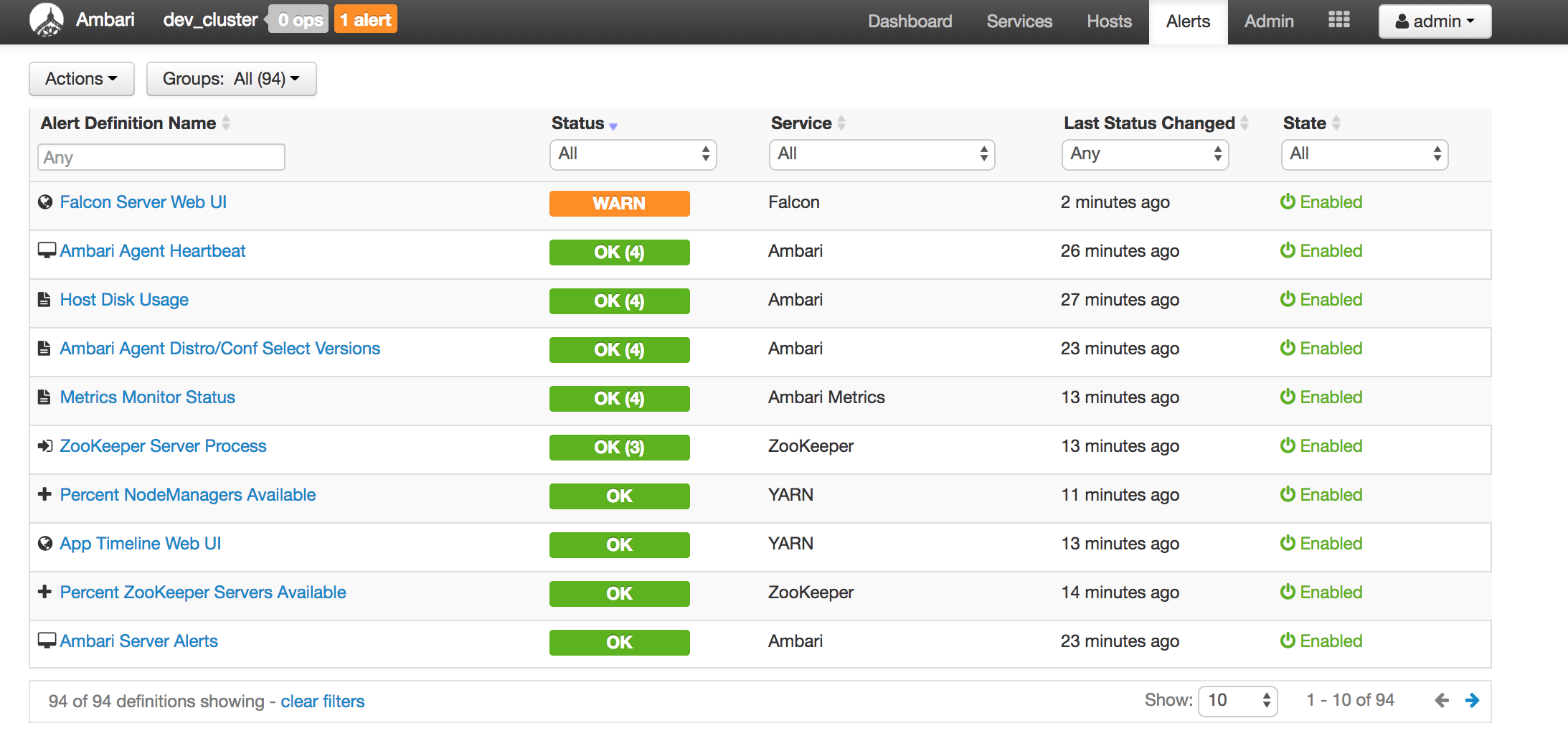Click the globe icon beside Falcon Server Web UI
1568x746 pixels.
(x=45, y=202)
